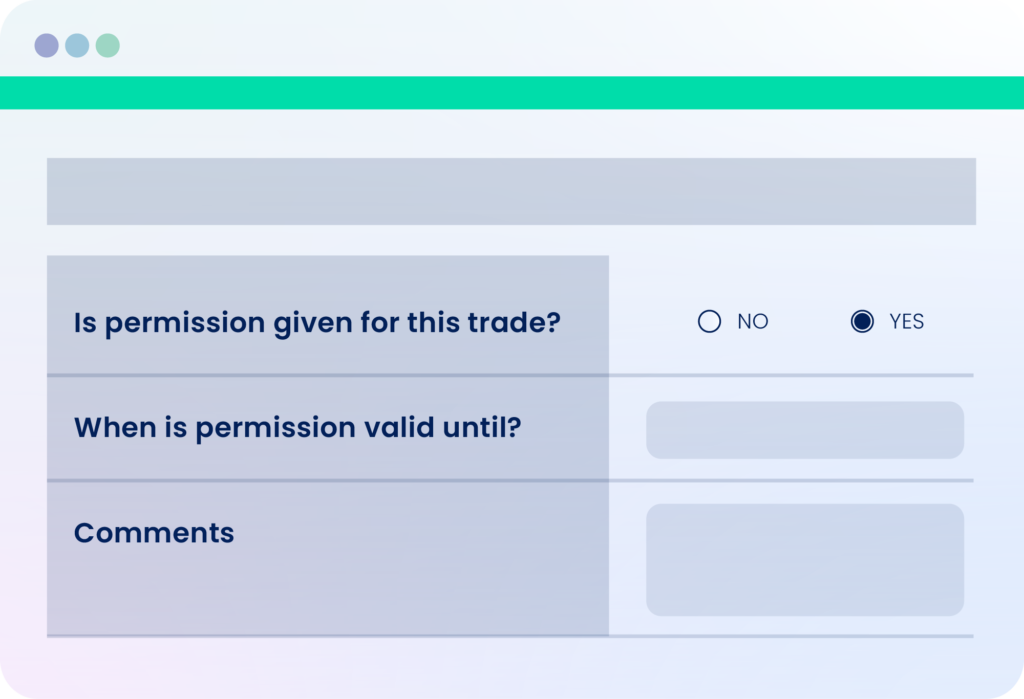This screenshot has height=699, width=1024.
Task: Click the green window control dot
Action: pos(108,46)
